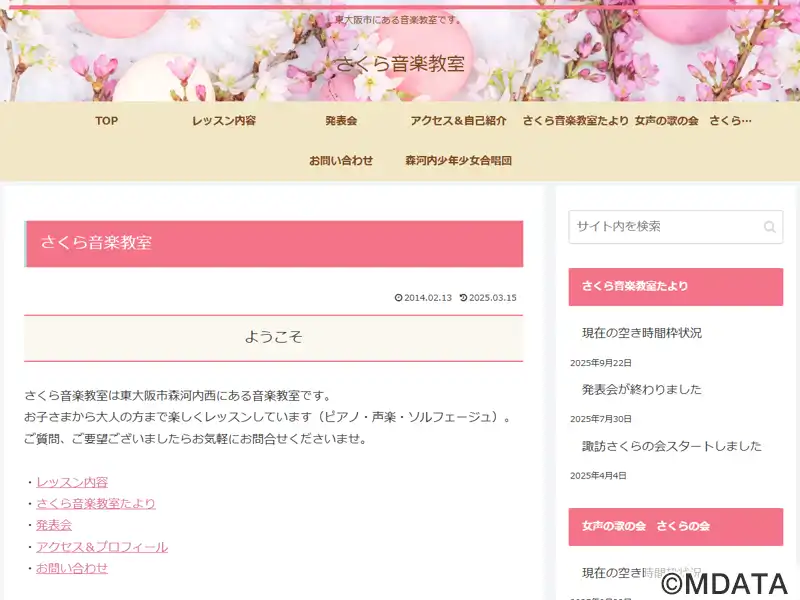Open sidebar post 諏訪さくらの会スタートしました
800x600 pixels.
(672, 446)
